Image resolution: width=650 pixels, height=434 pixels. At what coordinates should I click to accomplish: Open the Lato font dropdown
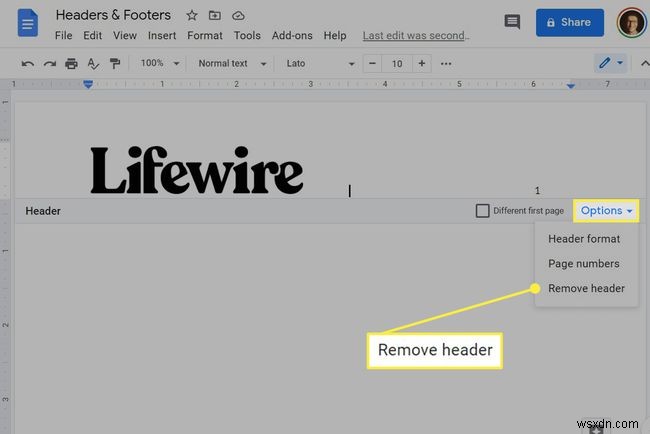tap(320, 63)
